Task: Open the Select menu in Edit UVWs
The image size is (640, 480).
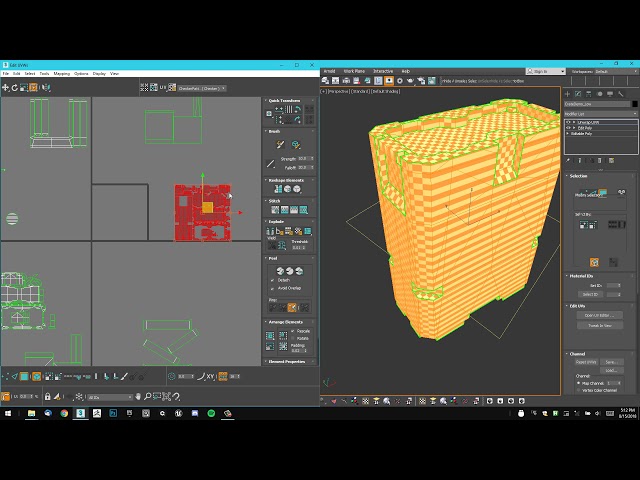Action: [30, 74]
